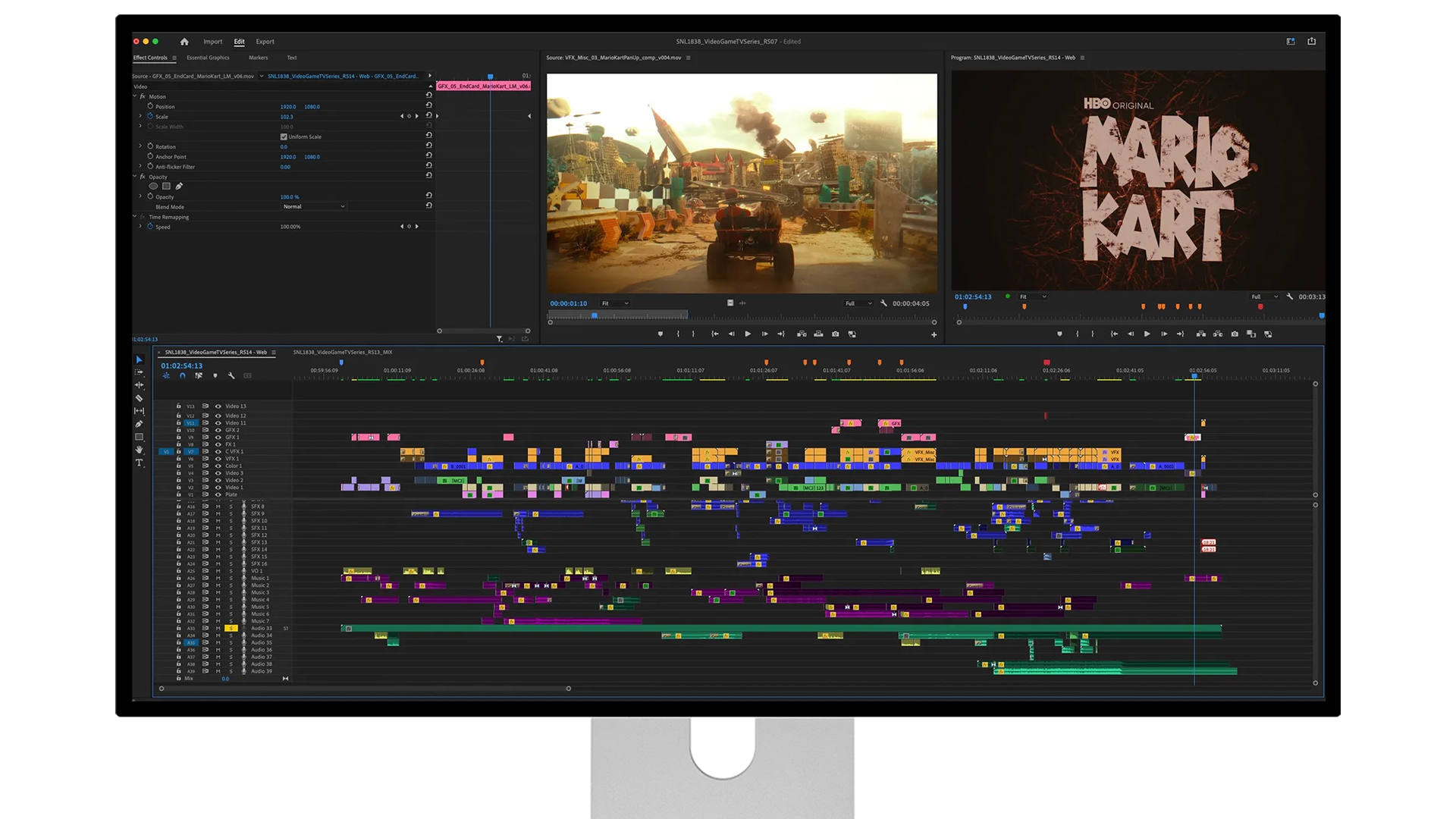Image resolution: width=1456 pixels, height=819 pixels.
Task: Open the Markers panel tab
Action: (x=258, y=58)
